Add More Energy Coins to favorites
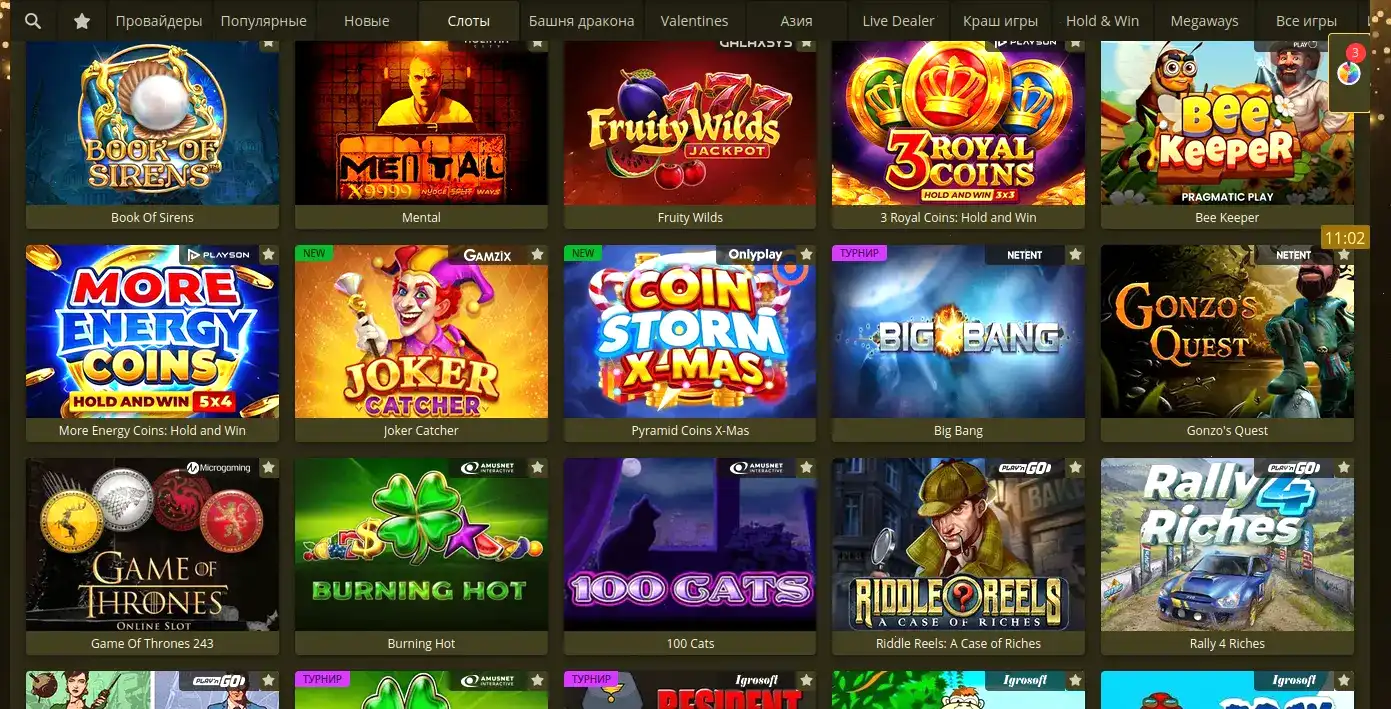Viewport: 1391px width, 709px height. click(268, 255)
